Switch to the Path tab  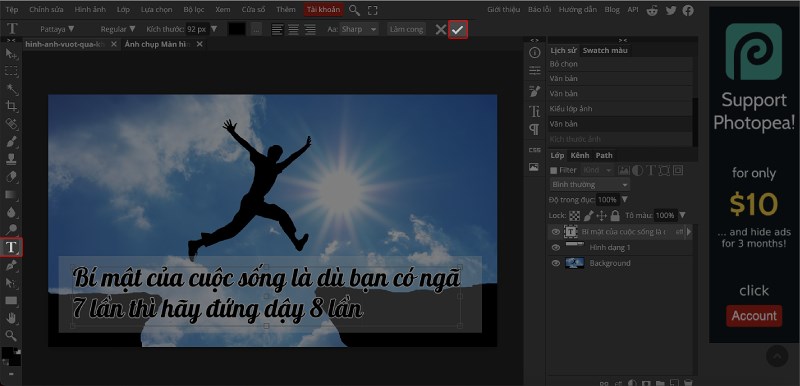point(604,155)
